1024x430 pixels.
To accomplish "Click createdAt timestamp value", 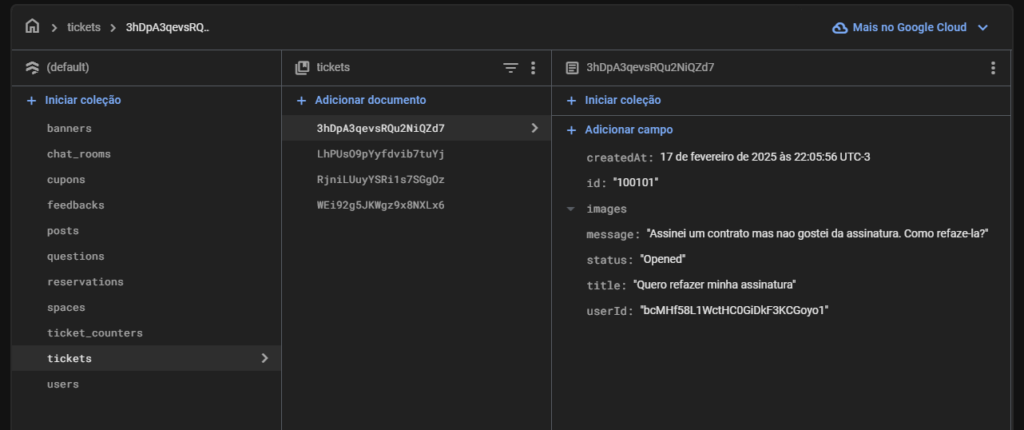I will (765, 157).
